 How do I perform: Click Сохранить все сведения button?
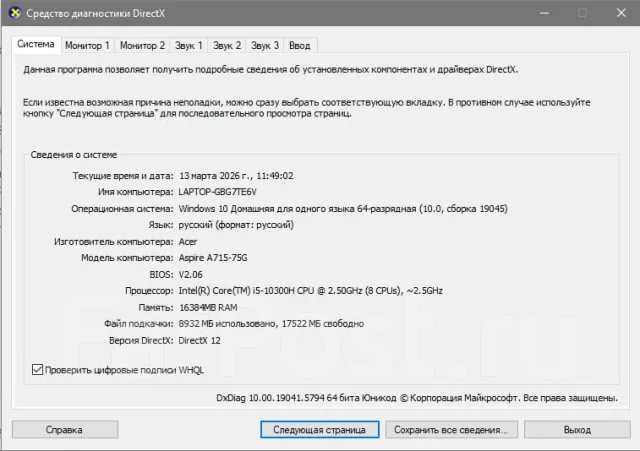451,430
